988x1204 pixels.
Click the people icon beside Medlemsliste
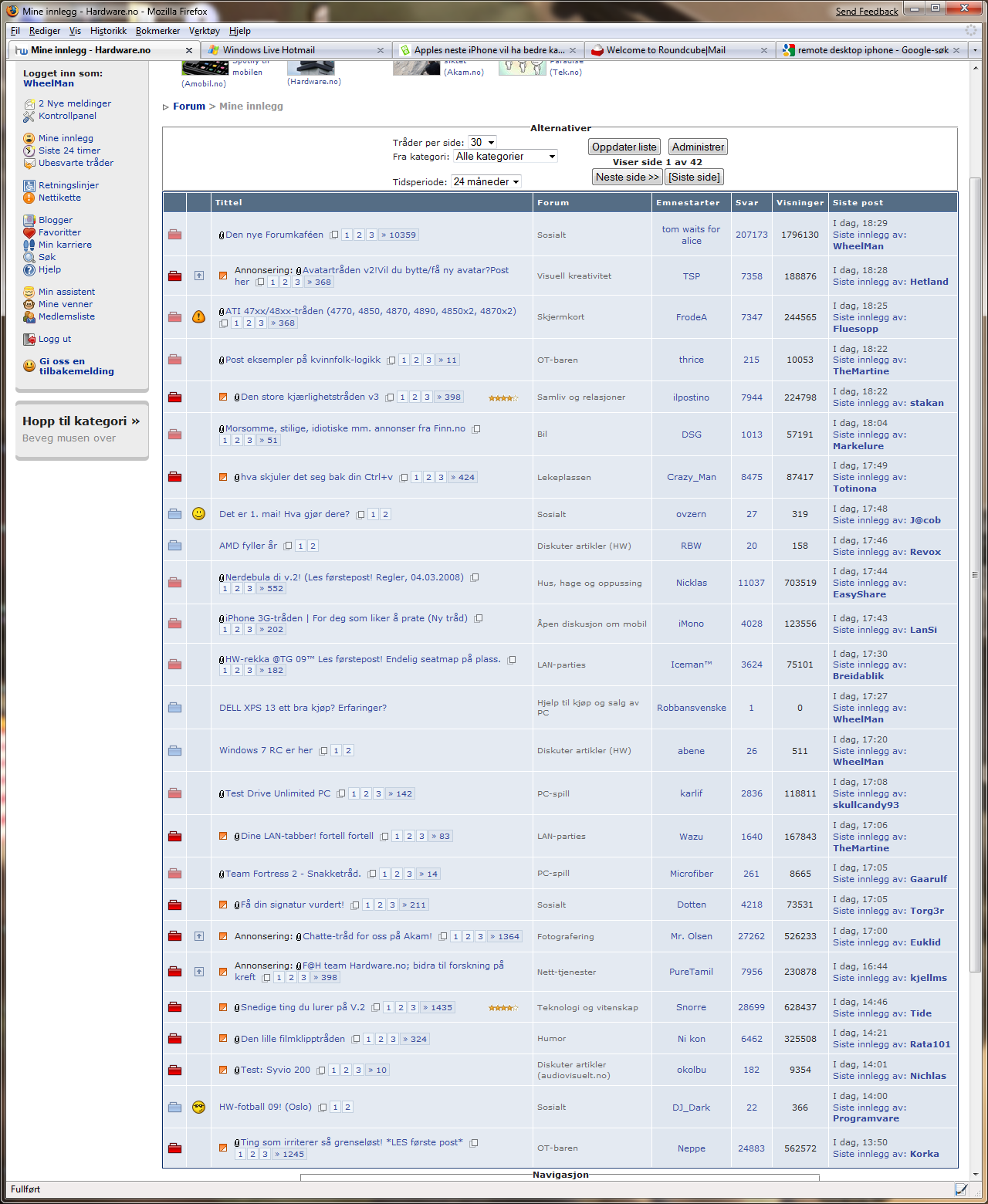[x=29, y=317]
